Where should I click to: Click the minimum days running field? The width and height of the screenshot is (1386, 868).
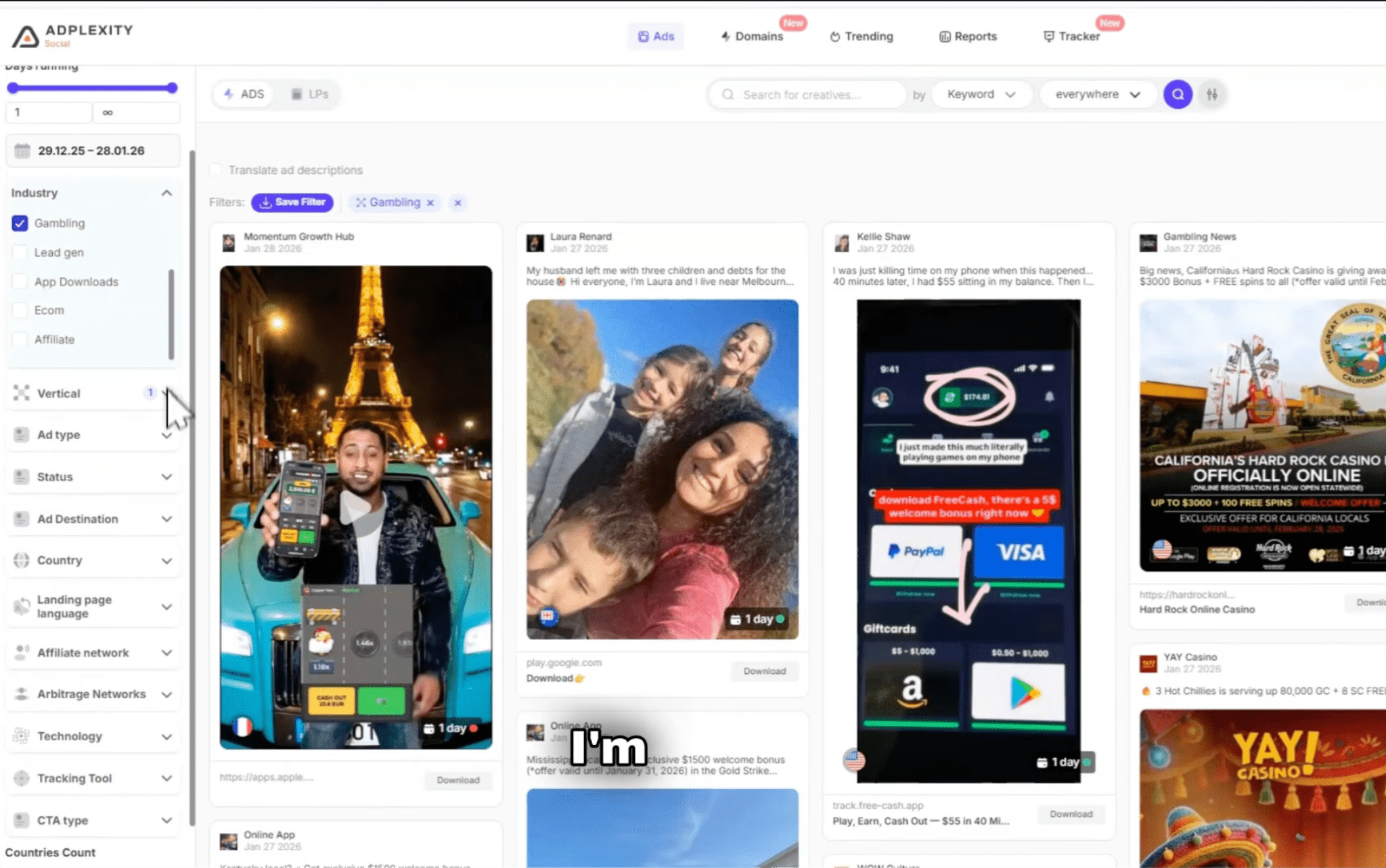pos(49,112)
